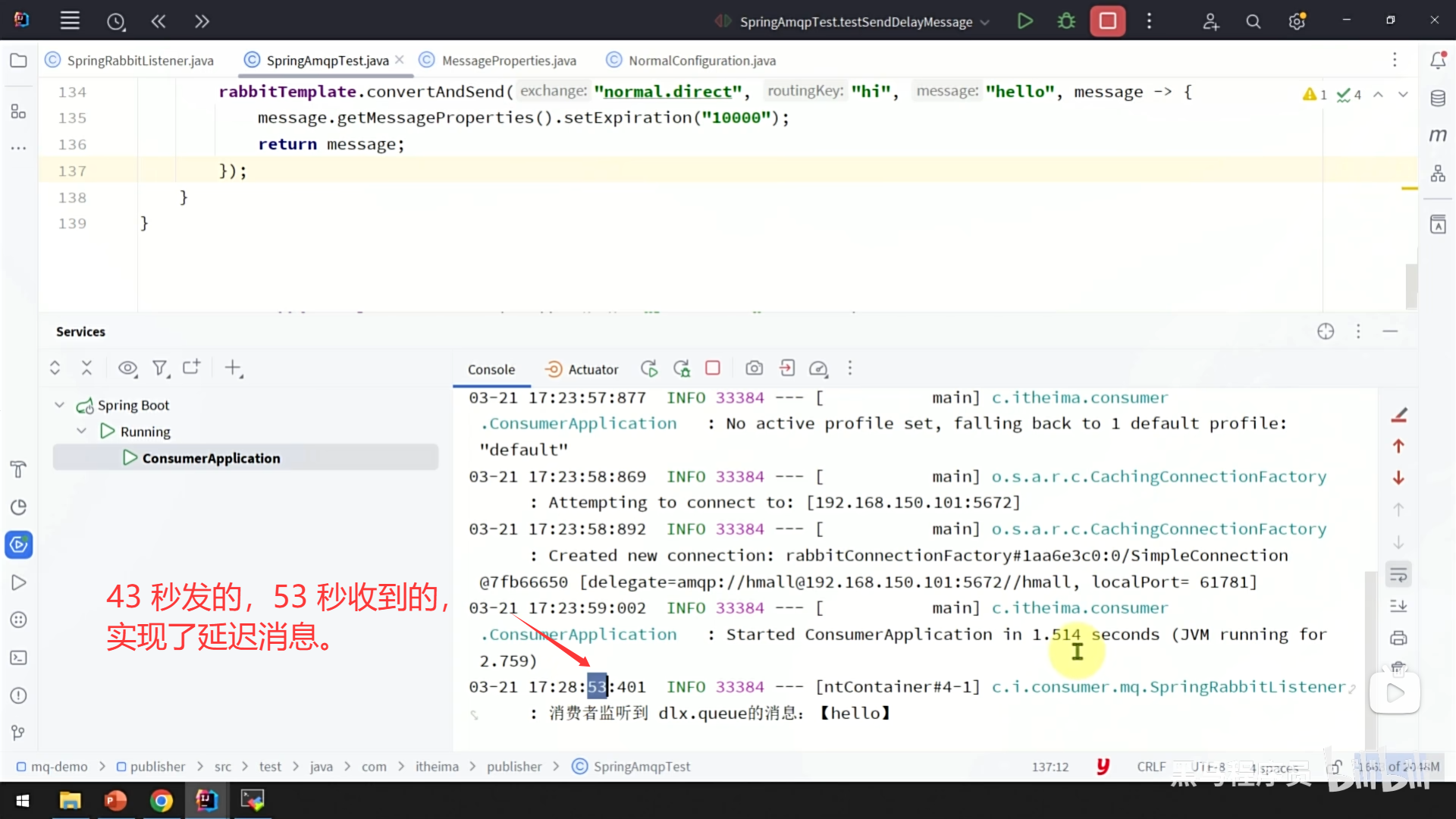Collapse the Running tree node
The height and width of the screenshot is (819, 1456).
[82, 431]
